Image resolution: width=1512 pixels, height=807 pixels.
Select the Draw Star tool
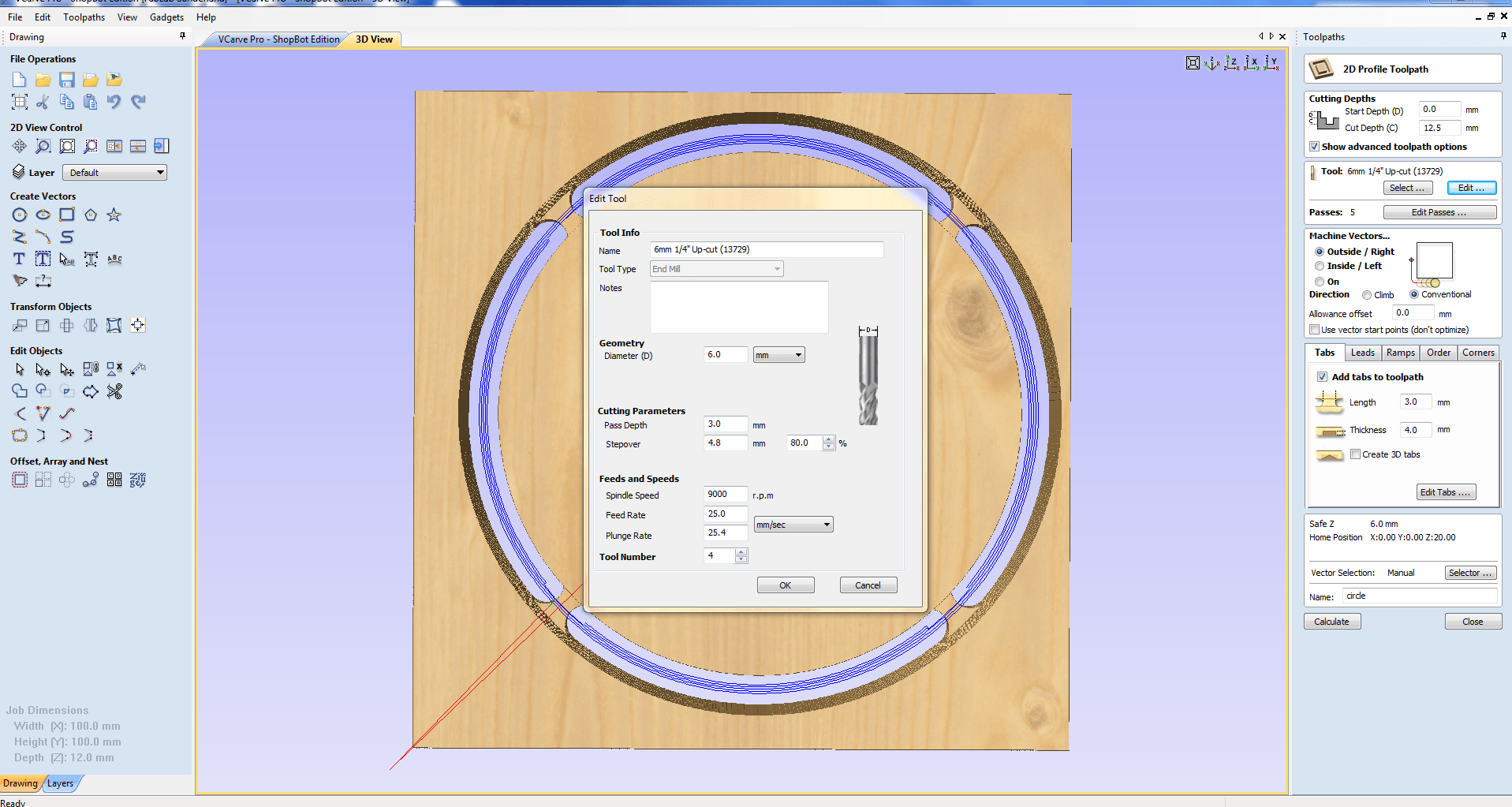pos(114,215)
